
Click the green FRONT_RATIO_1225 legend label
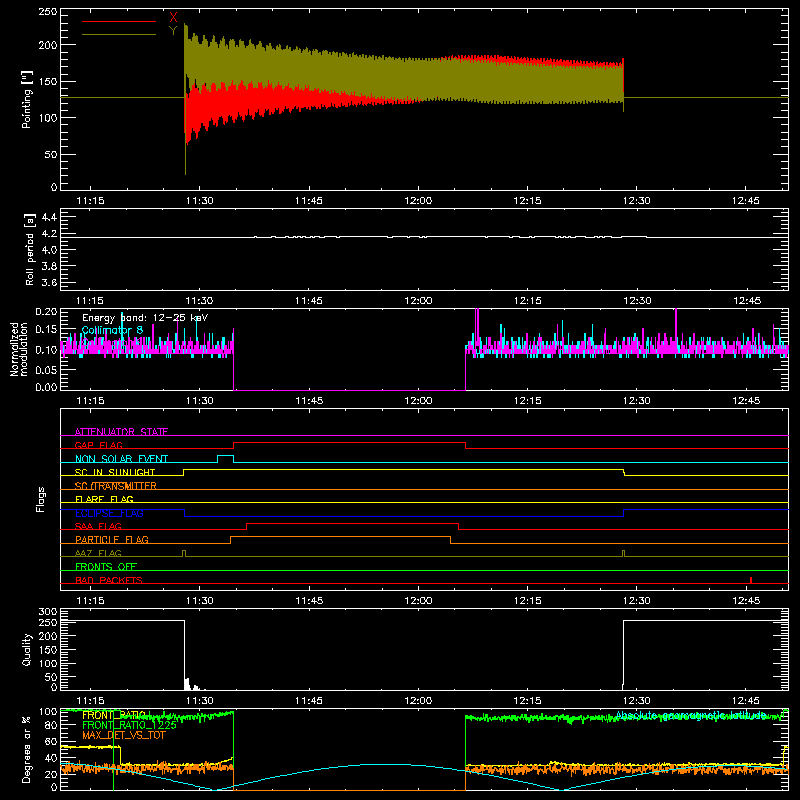coord(129,725)
